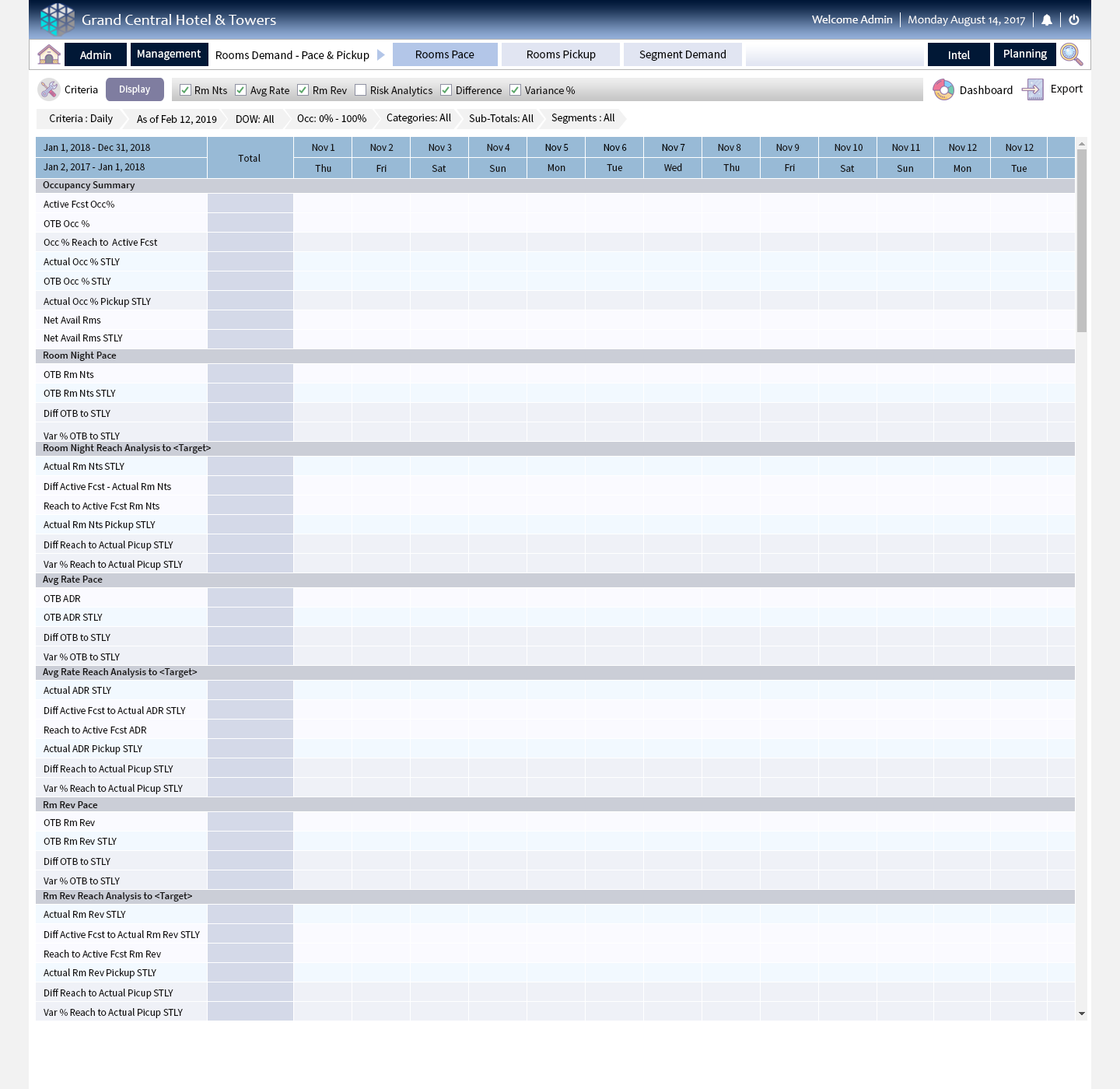Uncheck the Rm Nts checkbox
This screenshot has height=1089, width=1120.
click(185, 90)
